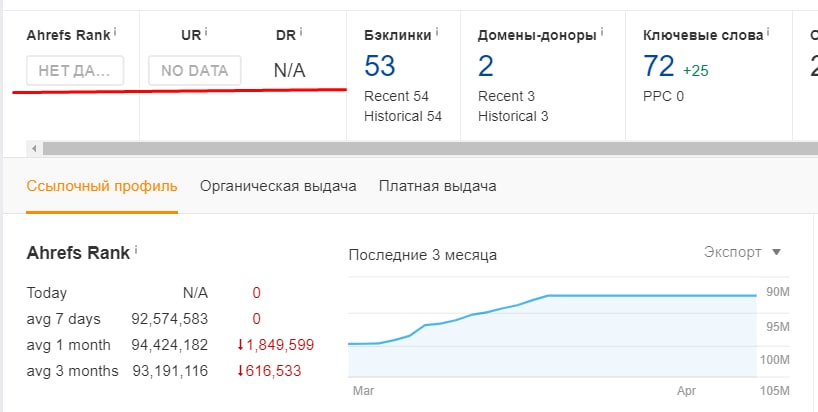Click the +25 keywords change

tap(696, 71)
